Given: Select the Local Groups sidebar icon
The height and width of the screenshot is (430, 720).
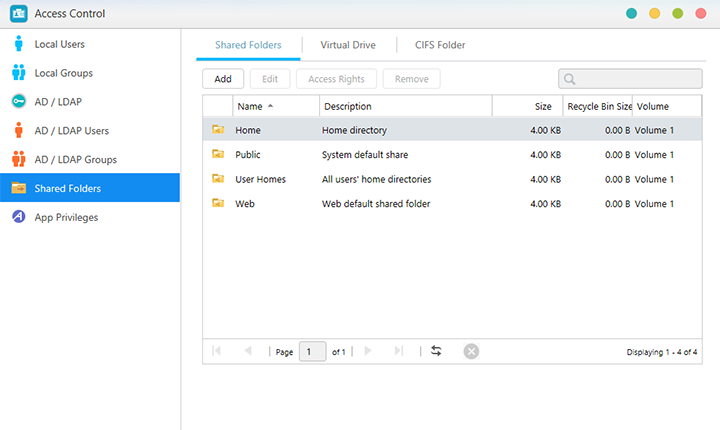Looking at the screenshot, I should pos(18,73).
